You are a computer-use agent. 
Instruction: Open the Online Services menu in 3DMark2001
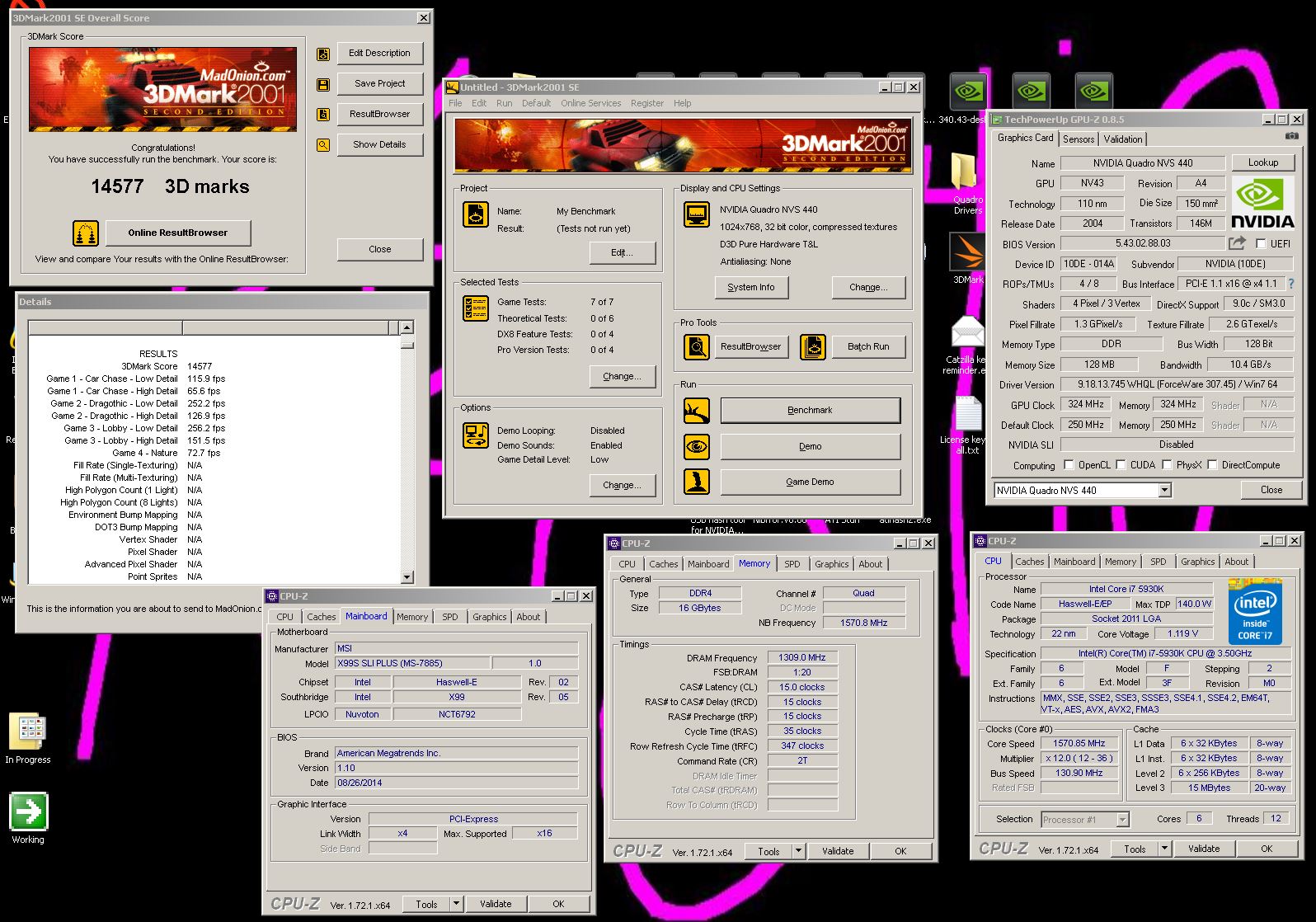591,104
